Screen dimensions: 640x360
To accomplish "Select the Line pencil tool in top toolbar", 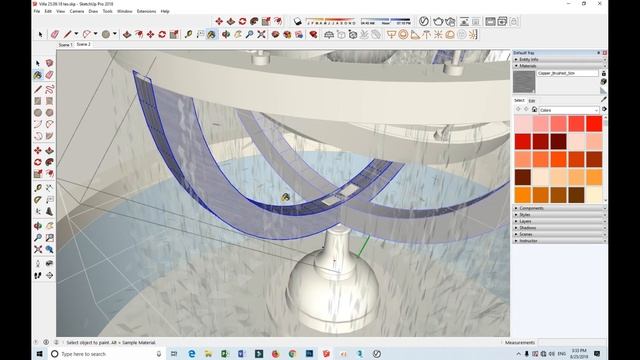I will pos(67,35).
